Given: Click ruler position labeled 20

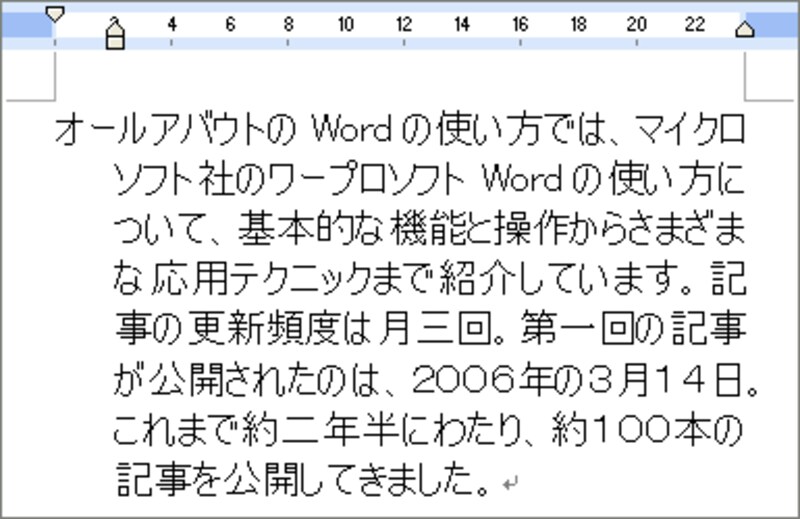Looking at the screenshot, I should pos(636,24).
